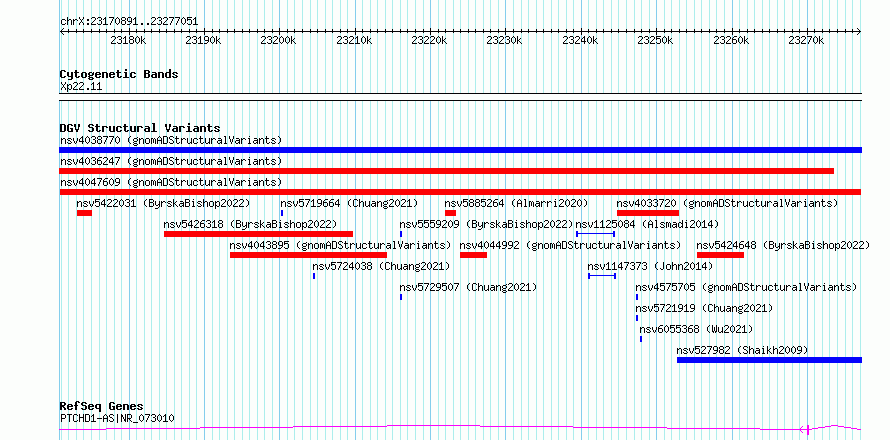The height and width of the screenshot is (440, 890).
Task: Click the red nsv5424648 variant bar
Action: (720, 255)
